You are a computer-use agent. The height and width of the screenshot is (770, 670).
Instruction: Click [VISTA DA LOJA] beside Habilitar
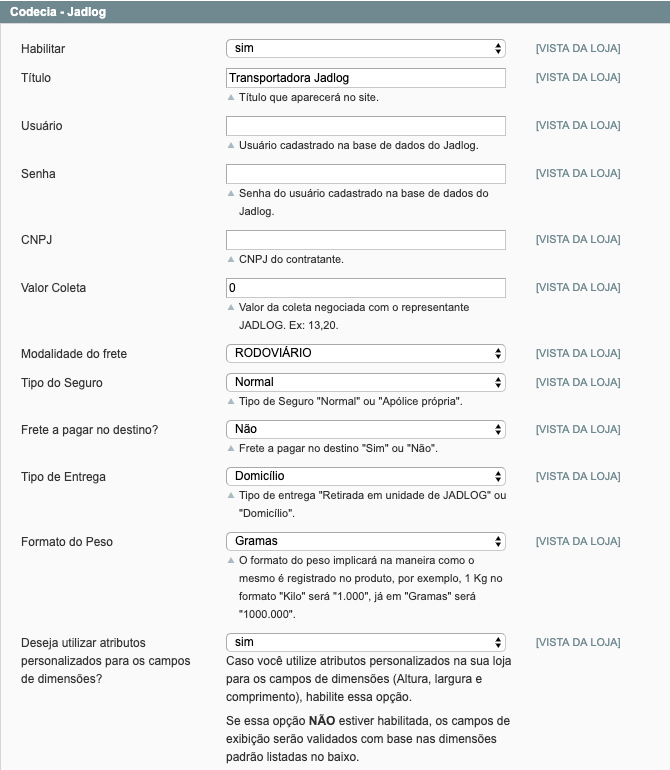(x=578, y=48)
